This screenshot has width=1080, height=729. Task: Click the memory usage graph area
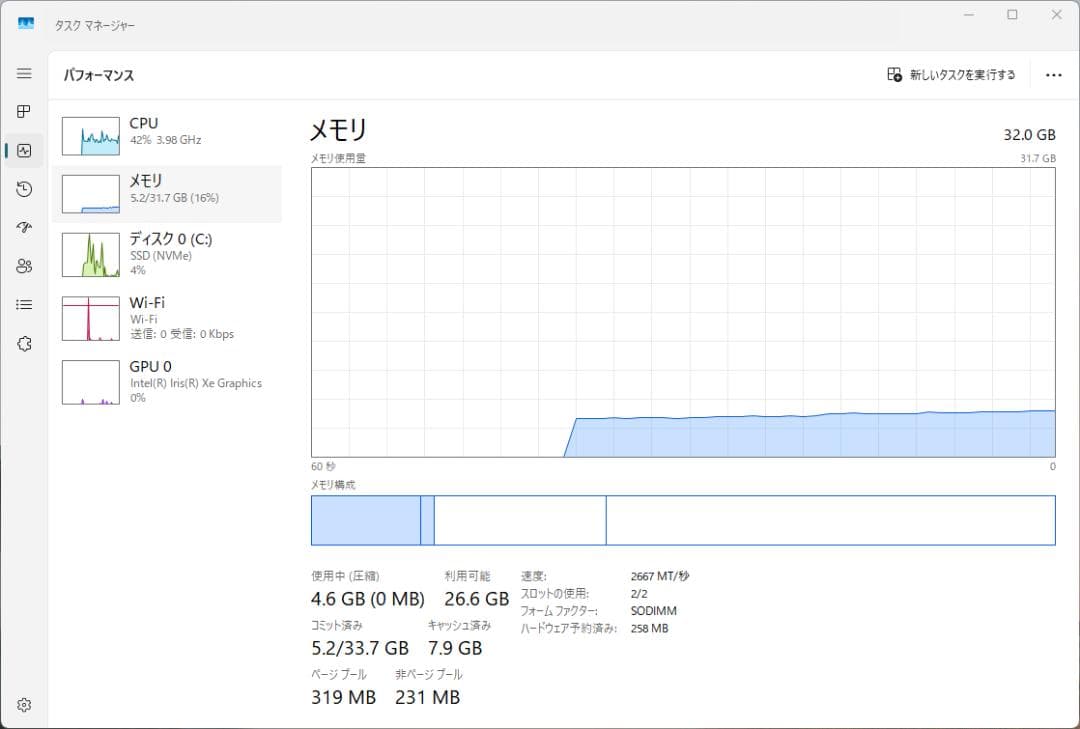[x=683, y=310]
